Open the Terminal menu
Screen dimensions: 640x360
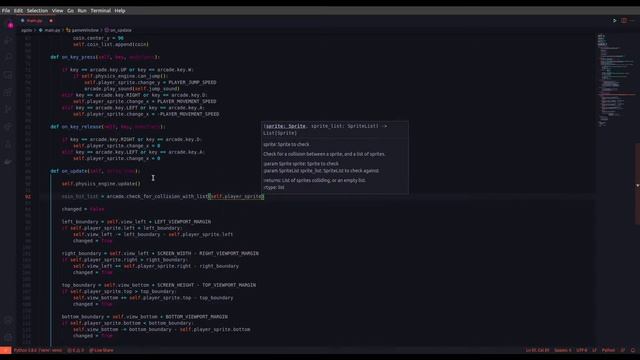(x=101, y=11)
